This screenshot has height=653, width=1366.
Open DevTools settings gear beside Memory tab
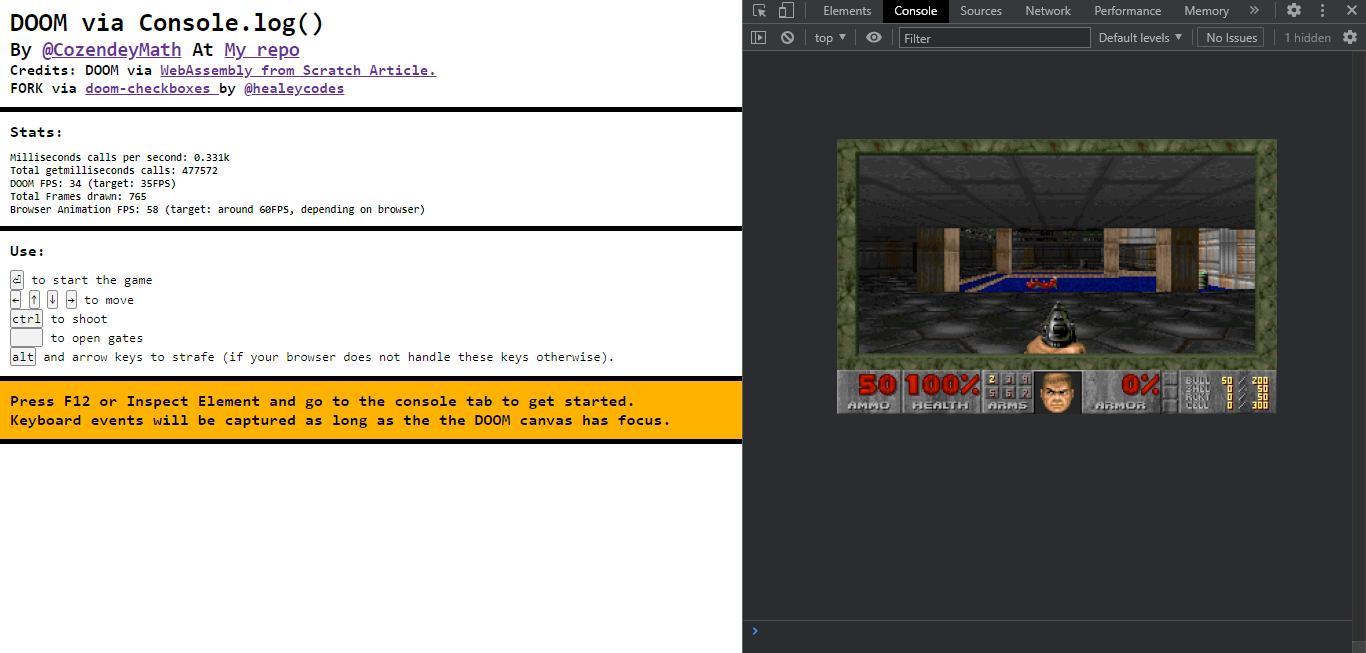pyautogui.click(x=1294, y=11)
